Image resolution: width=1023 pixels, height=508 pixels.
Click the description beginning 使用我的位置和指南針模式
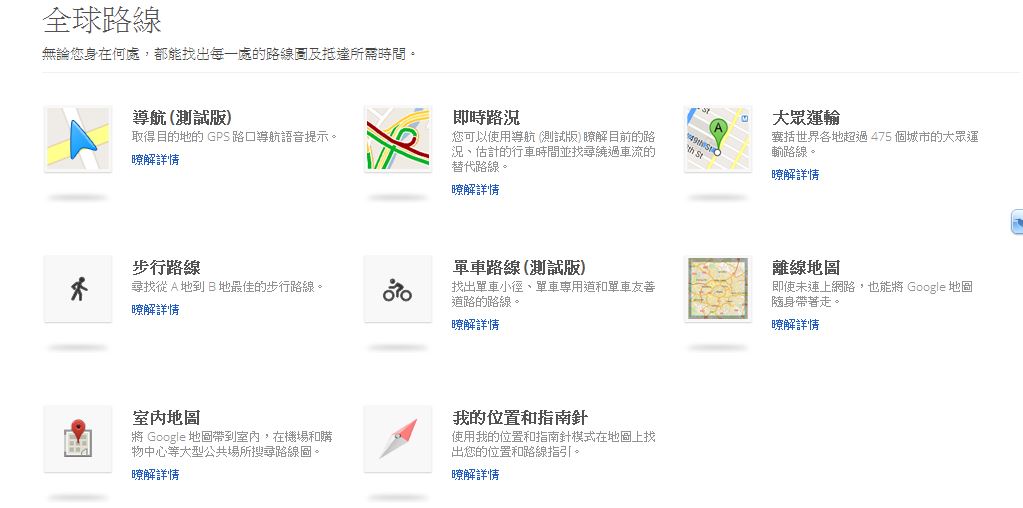554,444
